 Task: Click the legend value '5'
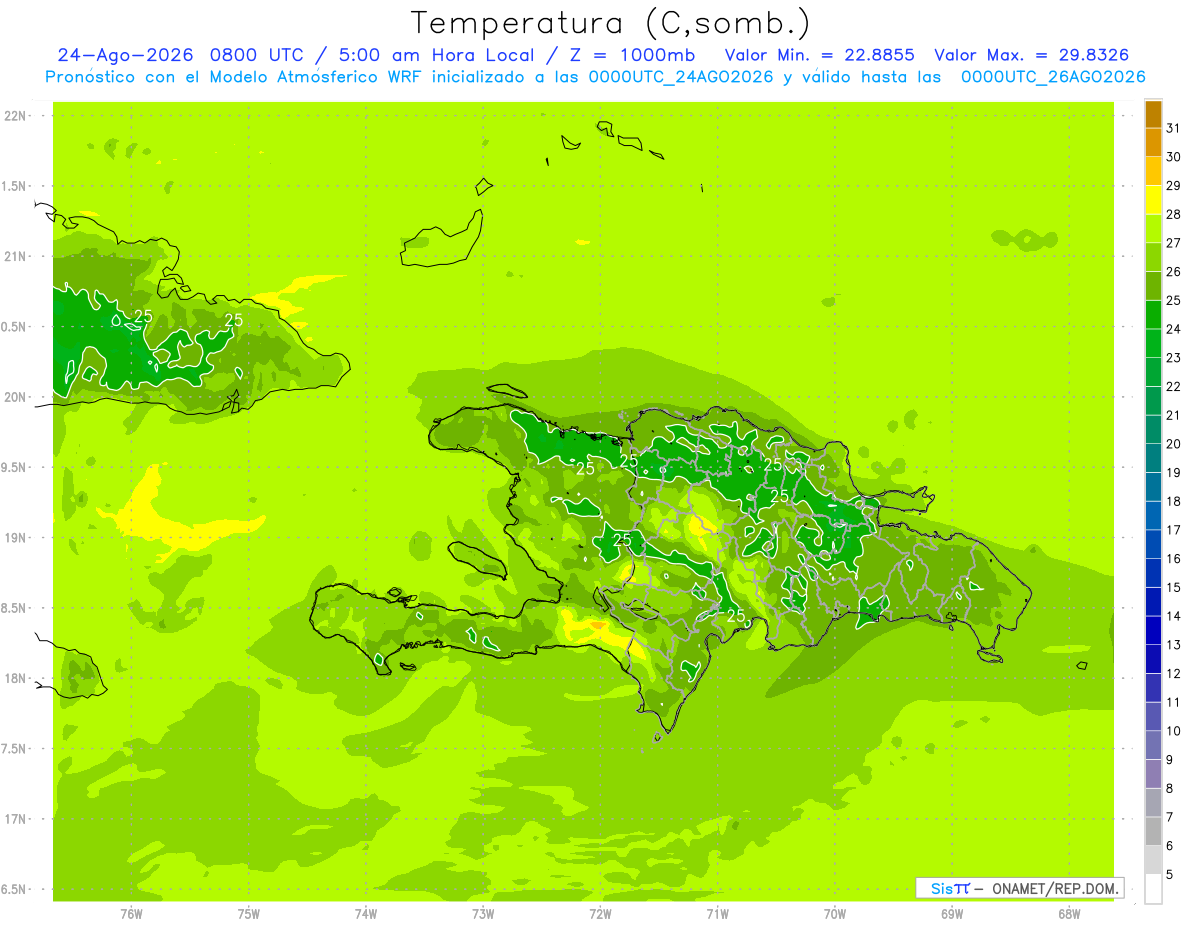click(1170, 875)
